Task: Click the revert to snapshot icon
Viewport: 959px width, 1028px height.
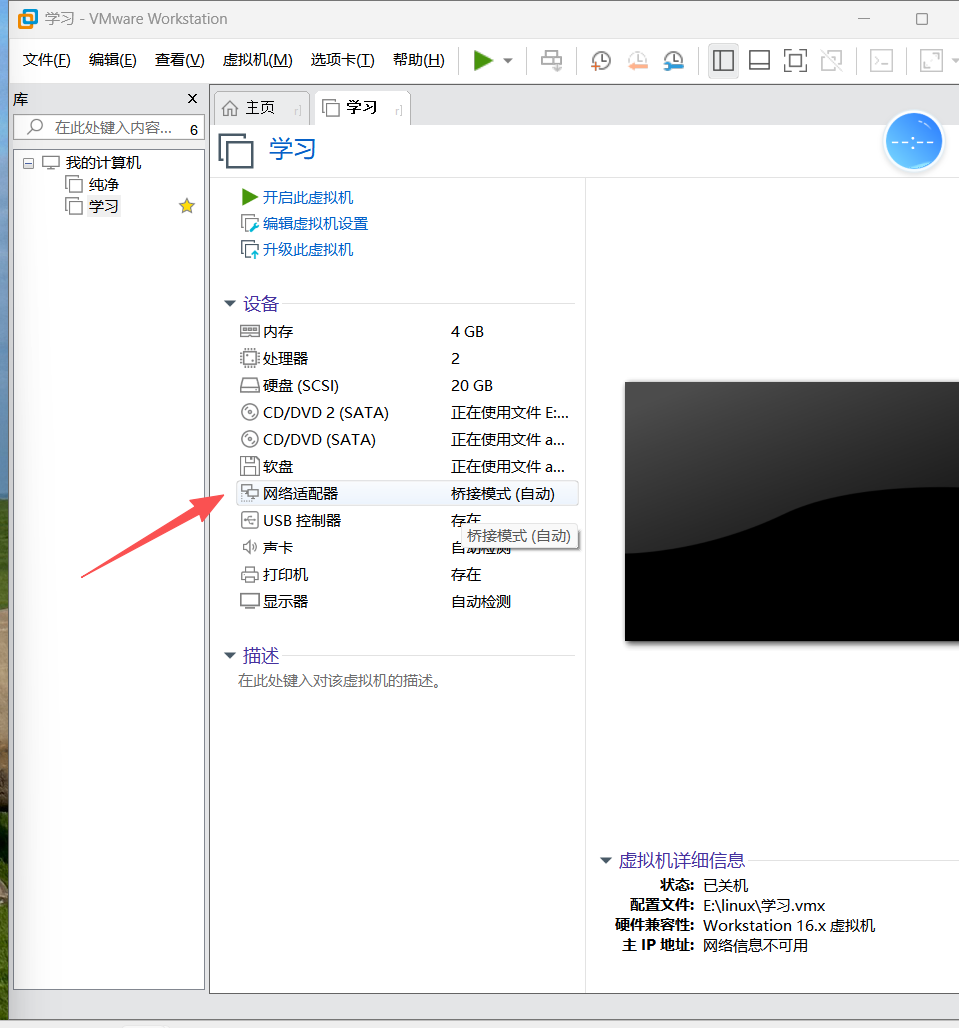Action: pyautogui.click(x=637, y=60)
